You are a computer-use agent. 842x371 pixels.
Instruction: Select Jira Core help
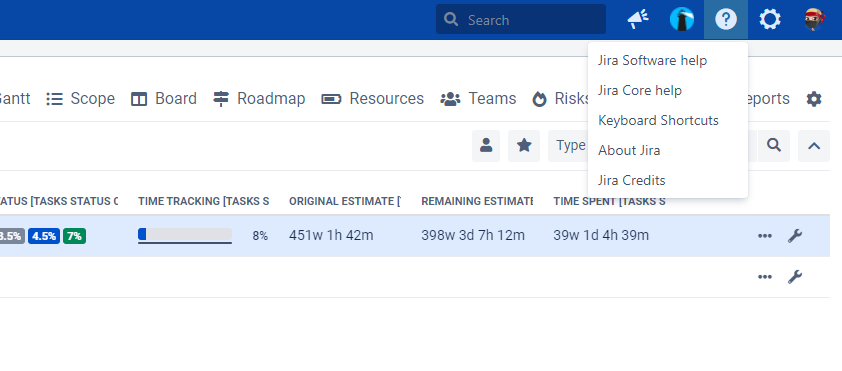click(x=640, y=90)
